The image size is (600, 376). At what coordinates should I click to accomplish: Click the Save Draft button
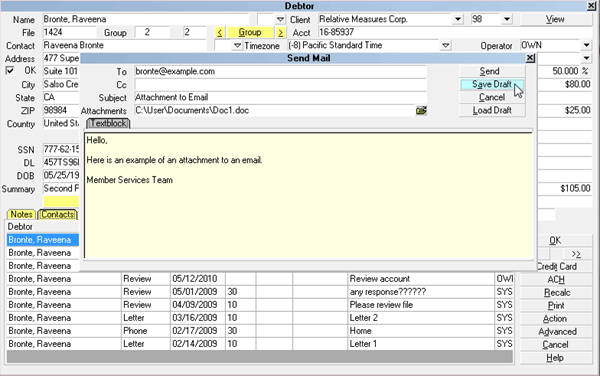492,84
